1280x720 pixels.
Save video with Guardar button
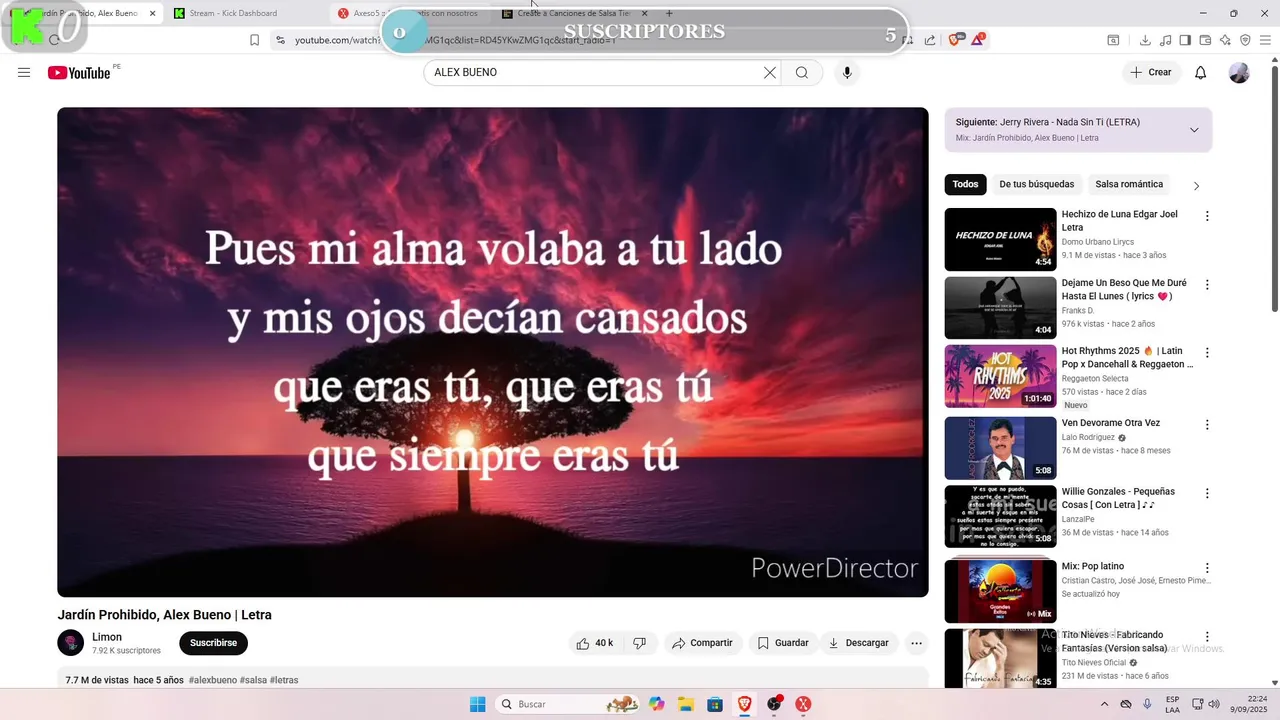783,643
